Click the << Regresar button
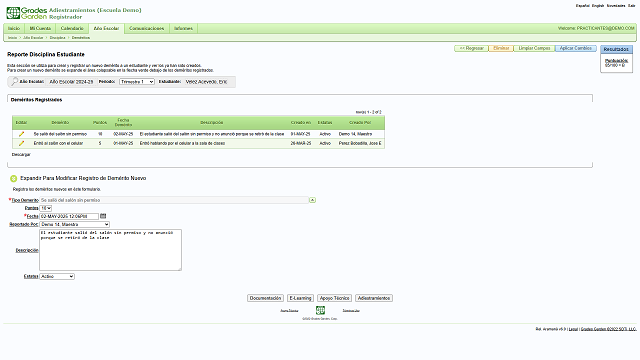Viewport: 640px width, 360px height. 471,48
